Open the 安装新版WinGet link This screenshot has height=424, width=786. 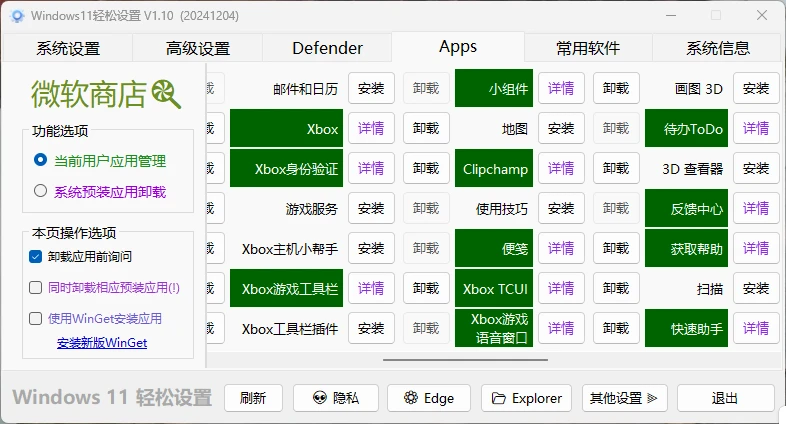pos(102,343)
